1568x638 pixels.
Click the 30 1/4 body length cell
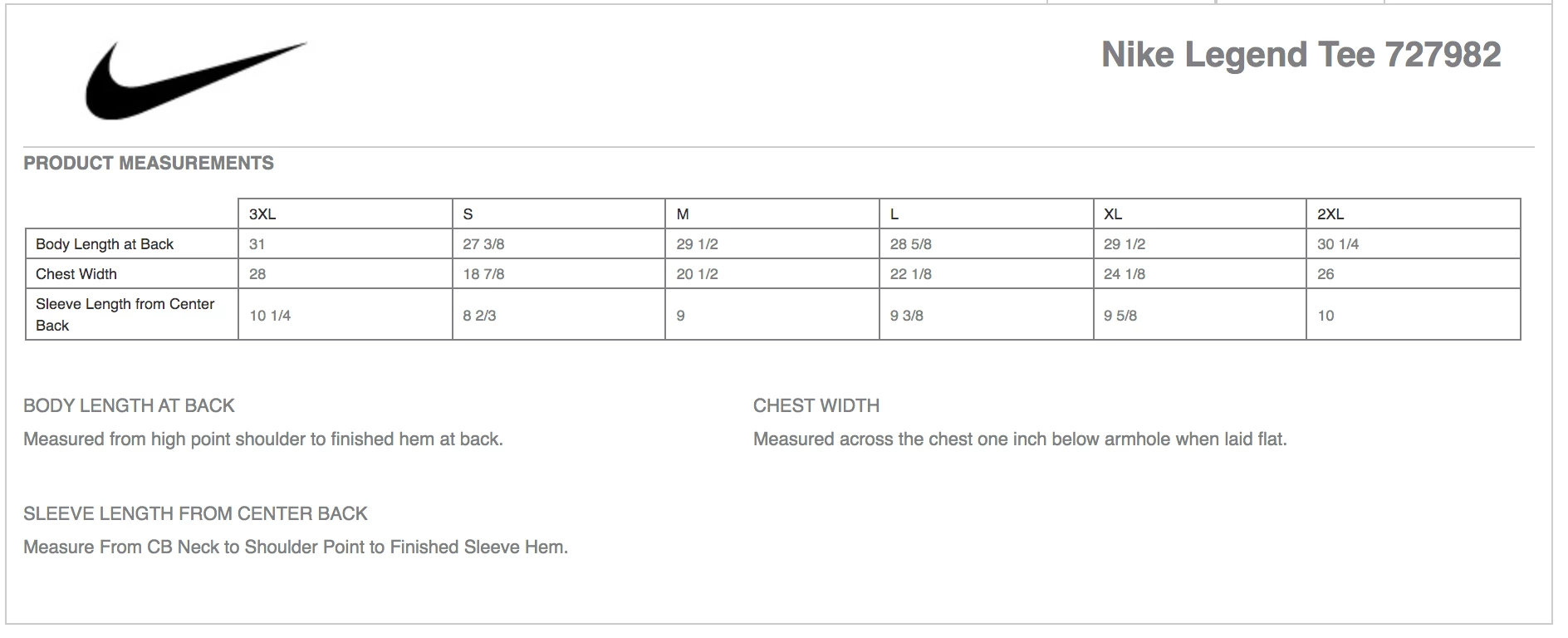coord(1338,244)
